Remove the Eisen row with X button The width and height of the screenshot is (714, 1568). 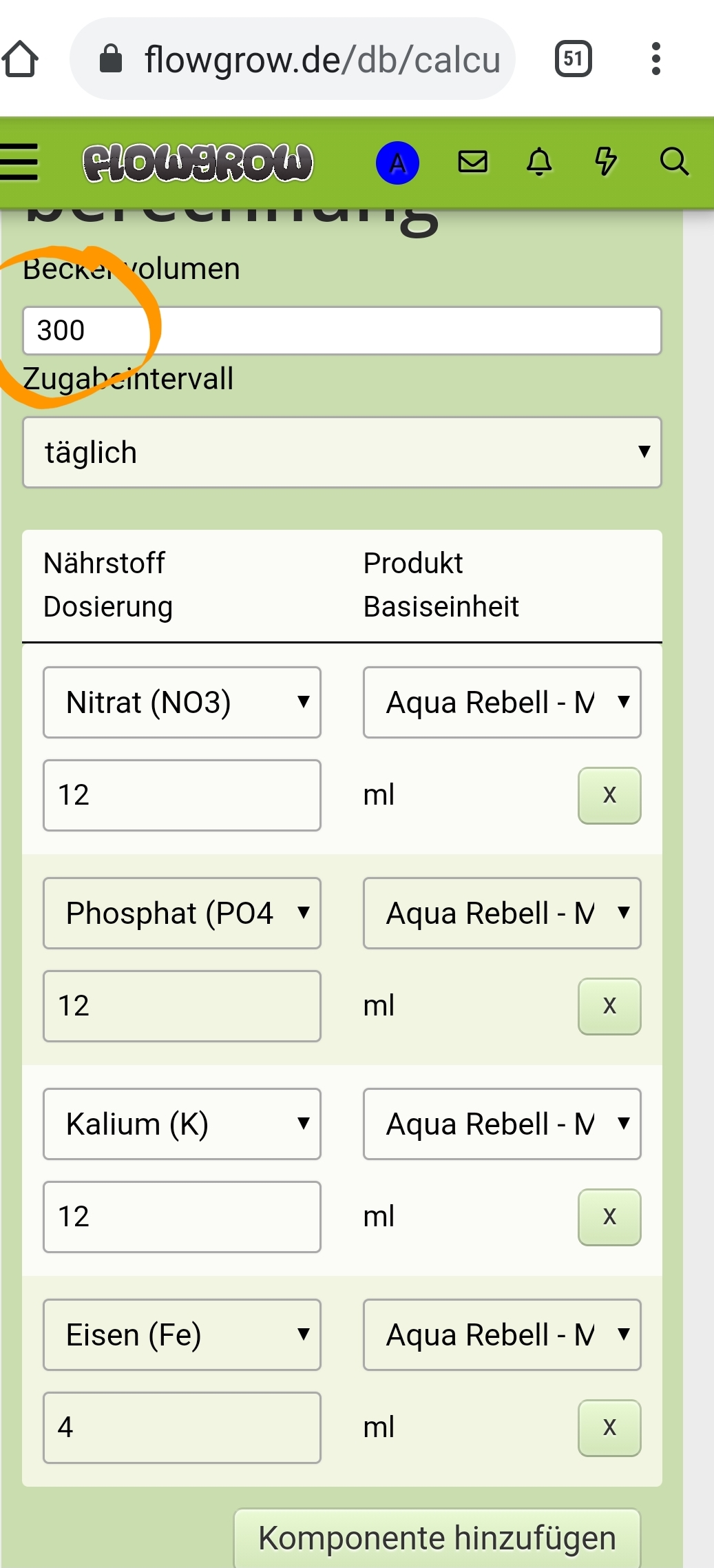pos(609,1428)
